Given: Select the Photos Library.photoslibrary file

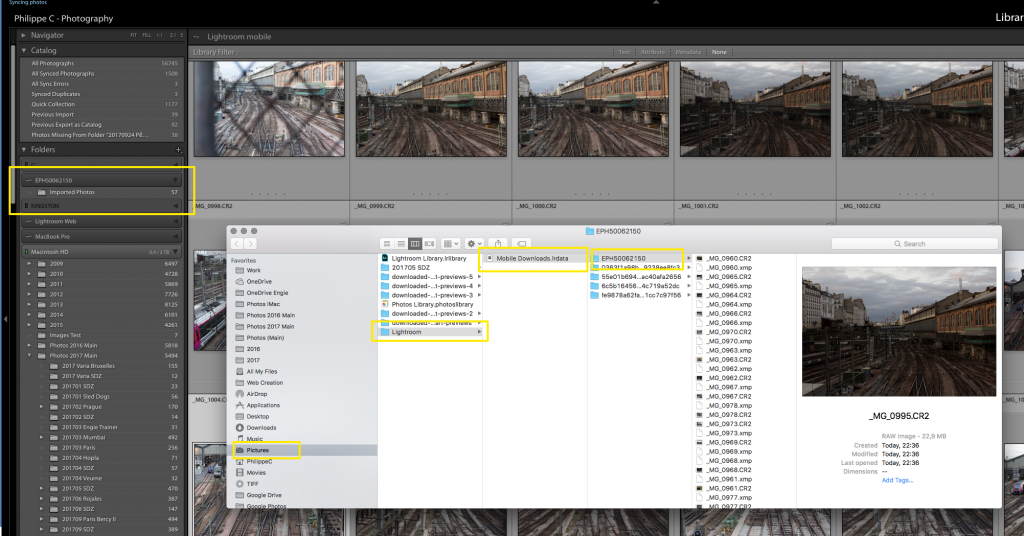Looking at the screenshot, I should pos(432,304).
